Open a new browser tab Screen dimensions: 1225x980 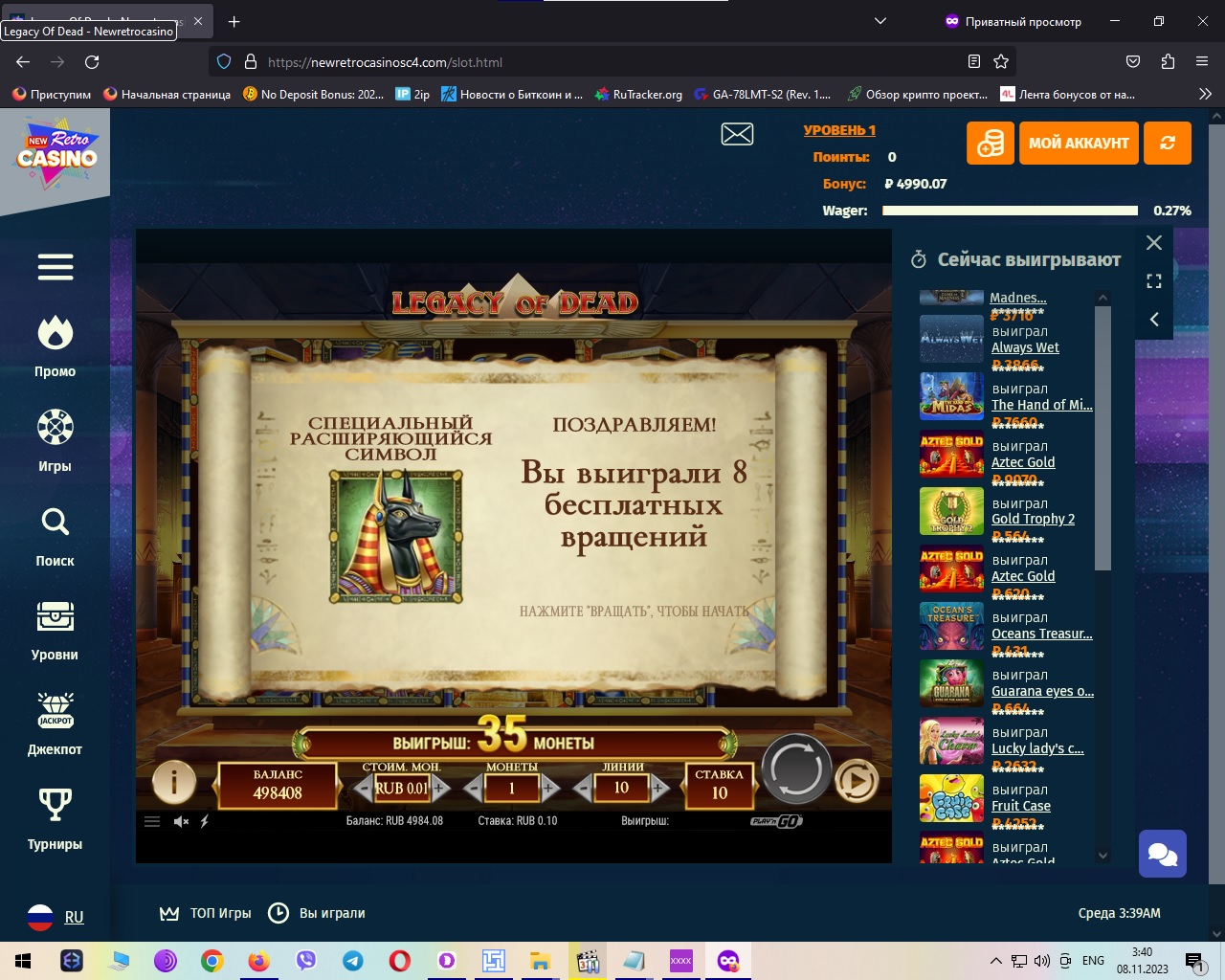click(x=234, y=21)
